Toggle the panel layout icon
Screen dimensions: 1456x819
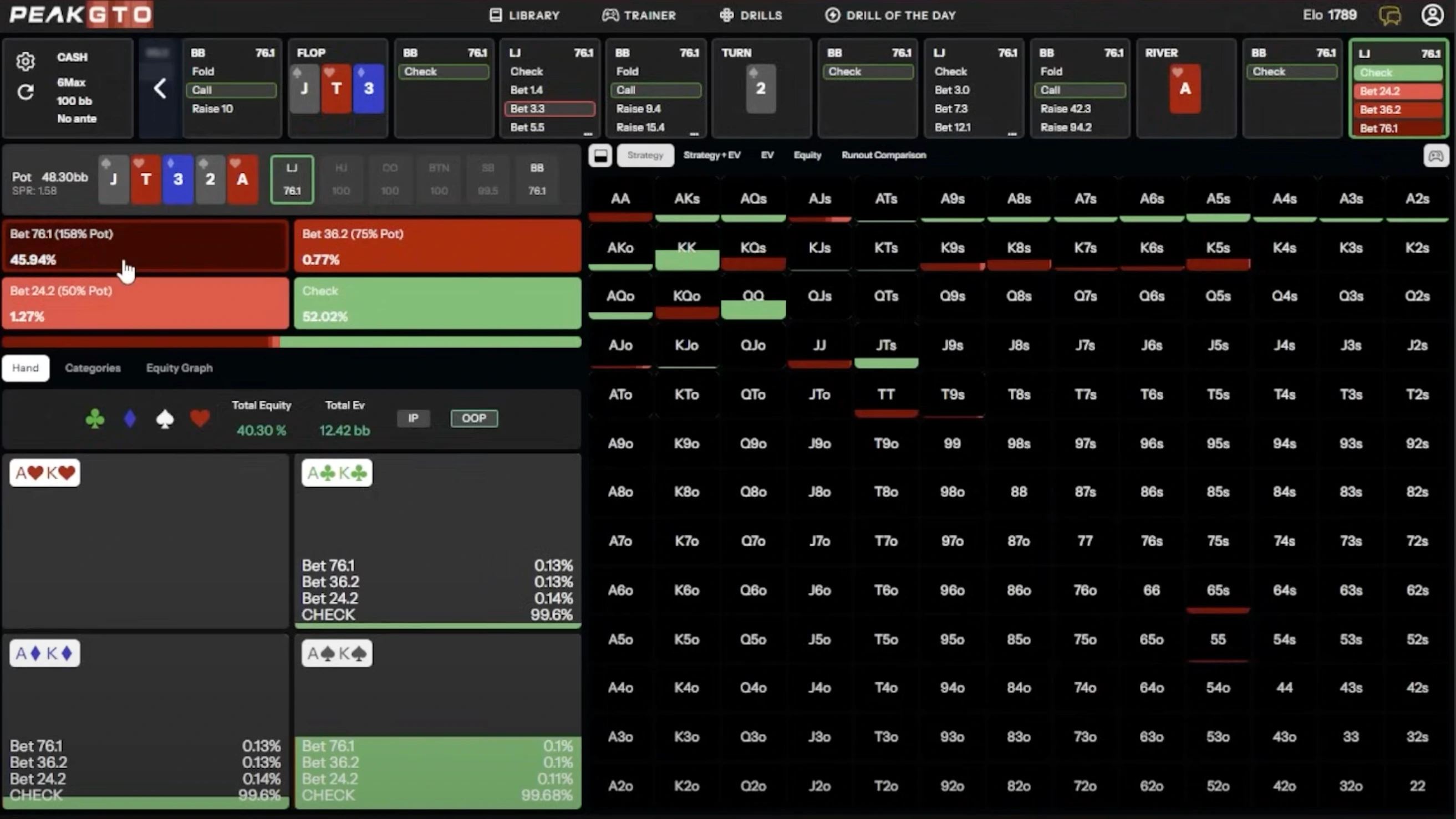[x=600, y=155]
